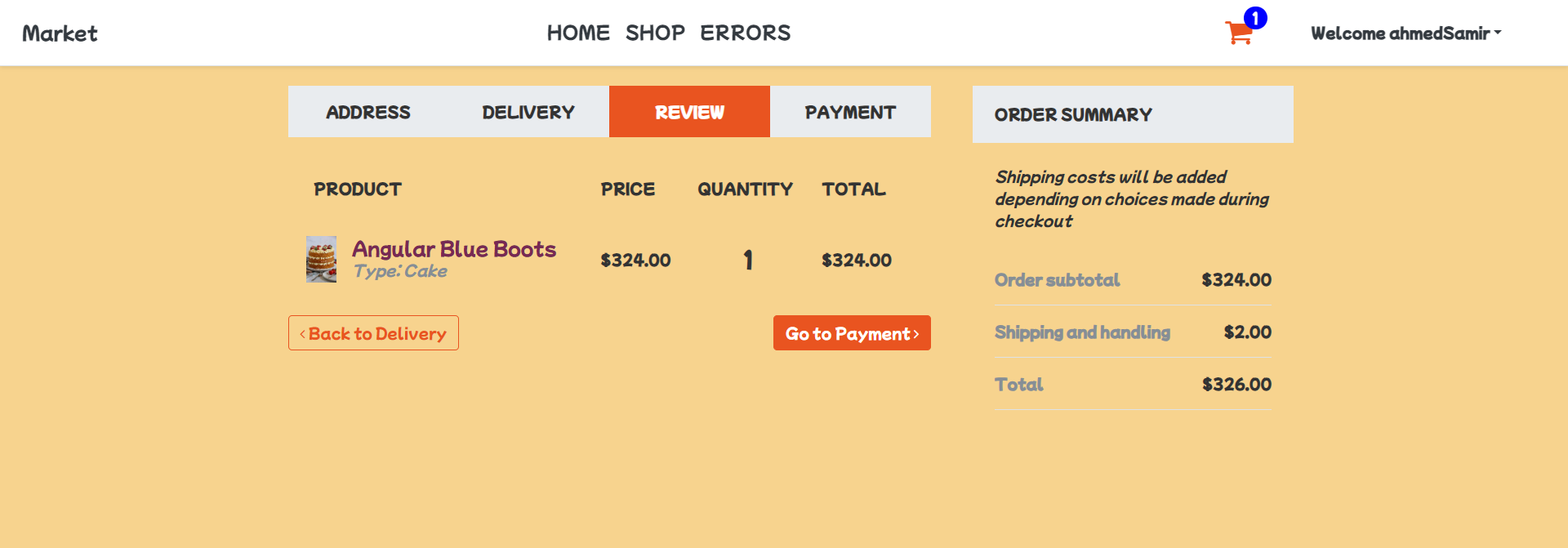Click the forward arrow on Go to Payment
The width and height of the screenshot is (1568, 548).
pyautogui.click(x=916, y=333)
